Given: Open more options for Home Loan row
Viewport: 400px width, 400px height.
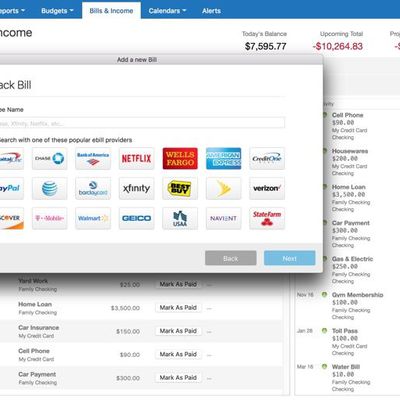Looking at the screenshot, I should [209, 309].
